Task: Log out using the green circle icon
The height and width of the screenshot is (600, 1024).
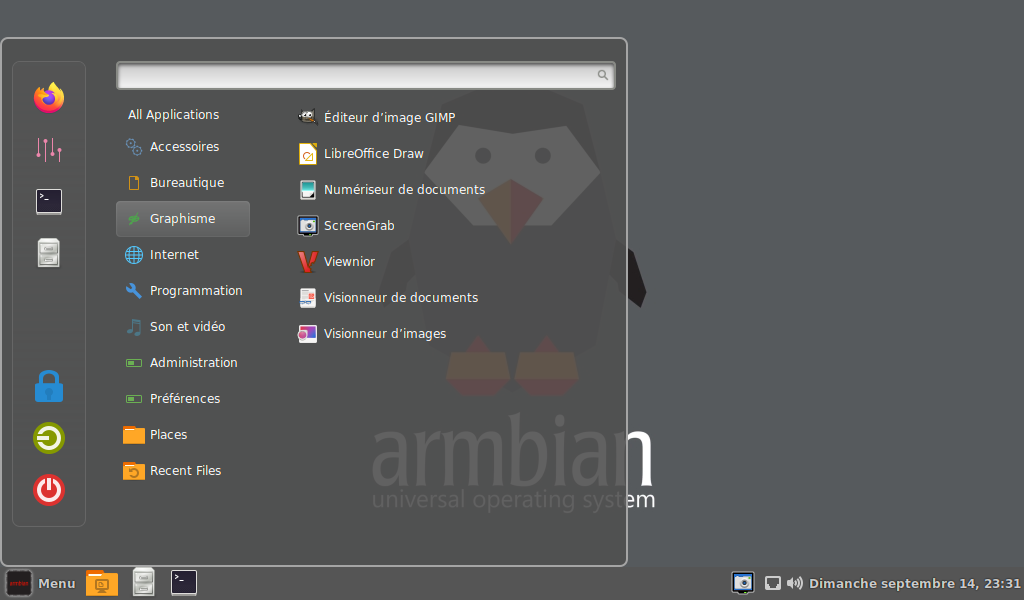Action: (x=49, y=438)
